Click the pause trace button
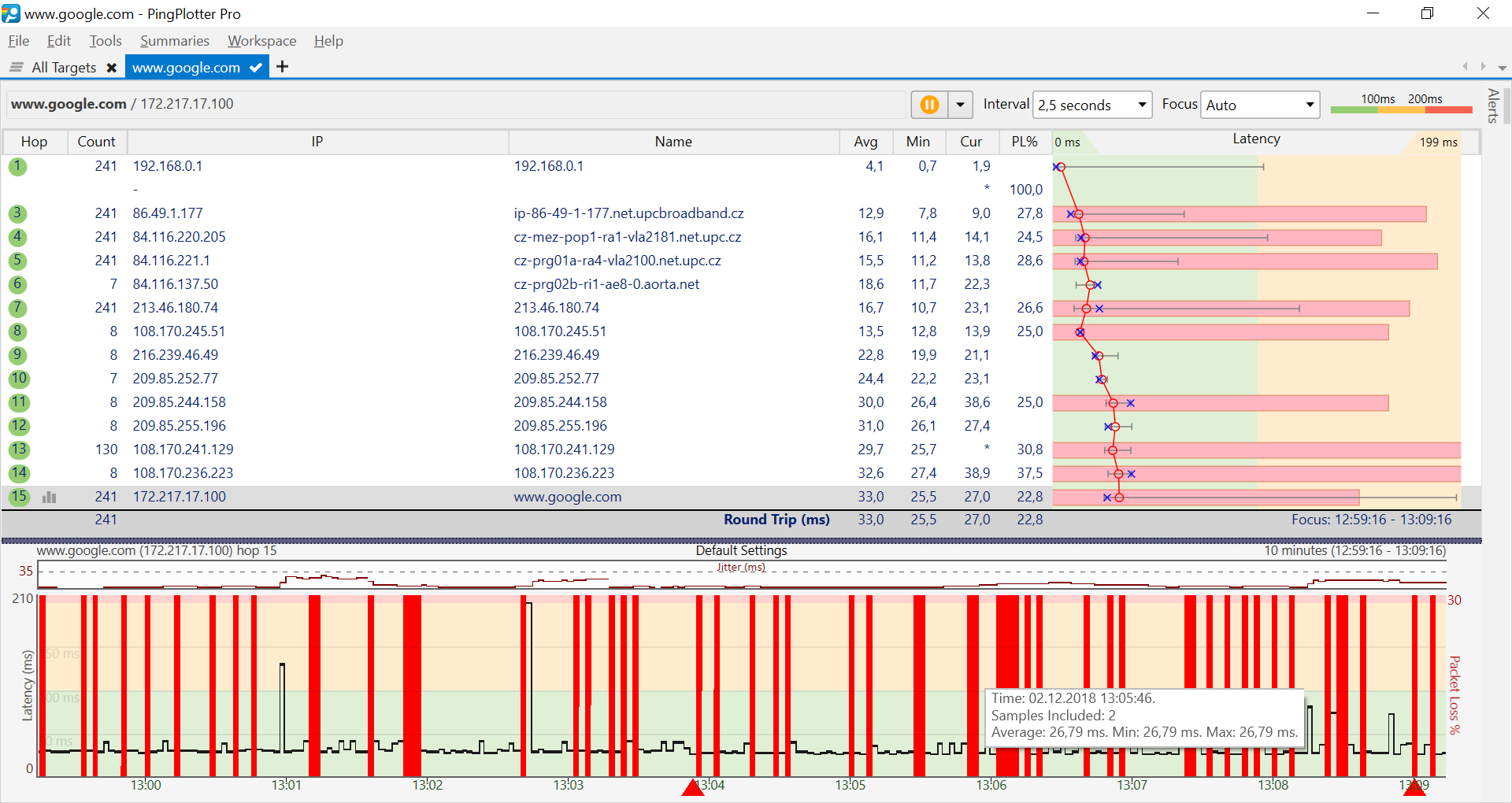Viewport: 1512px width, 803px height. coord(929,105)
